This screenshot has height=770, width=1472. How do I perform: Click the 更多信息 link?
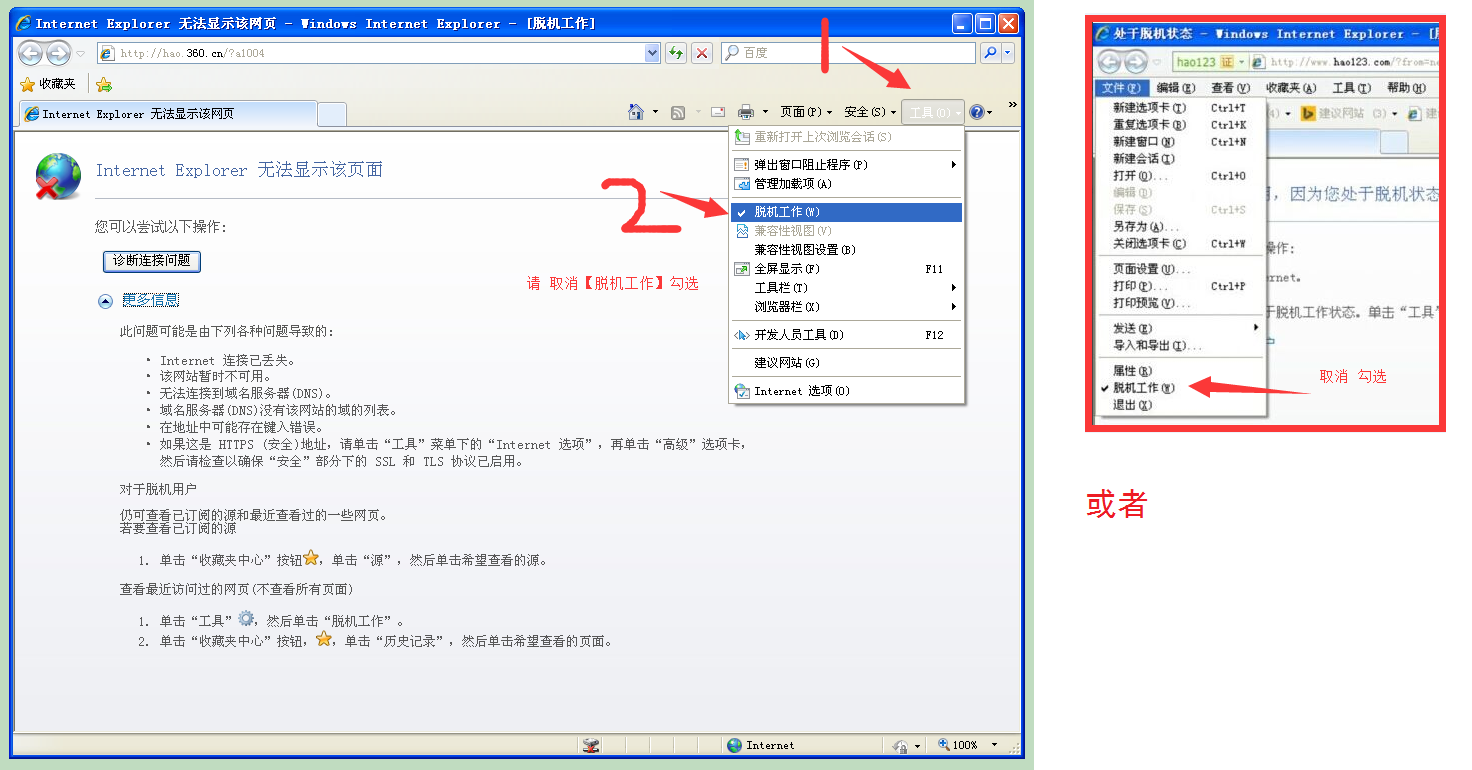150,300
